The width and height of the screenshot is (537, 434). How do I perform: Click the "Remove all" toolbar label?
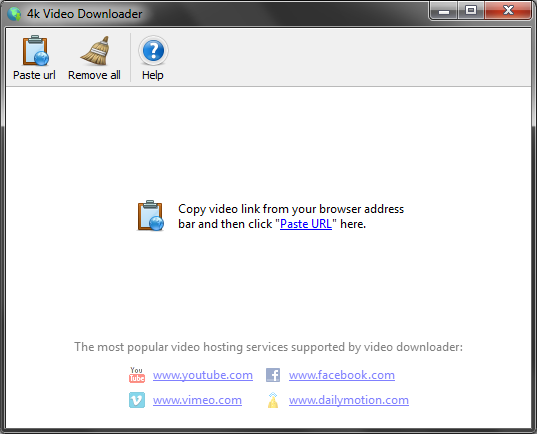94,75
